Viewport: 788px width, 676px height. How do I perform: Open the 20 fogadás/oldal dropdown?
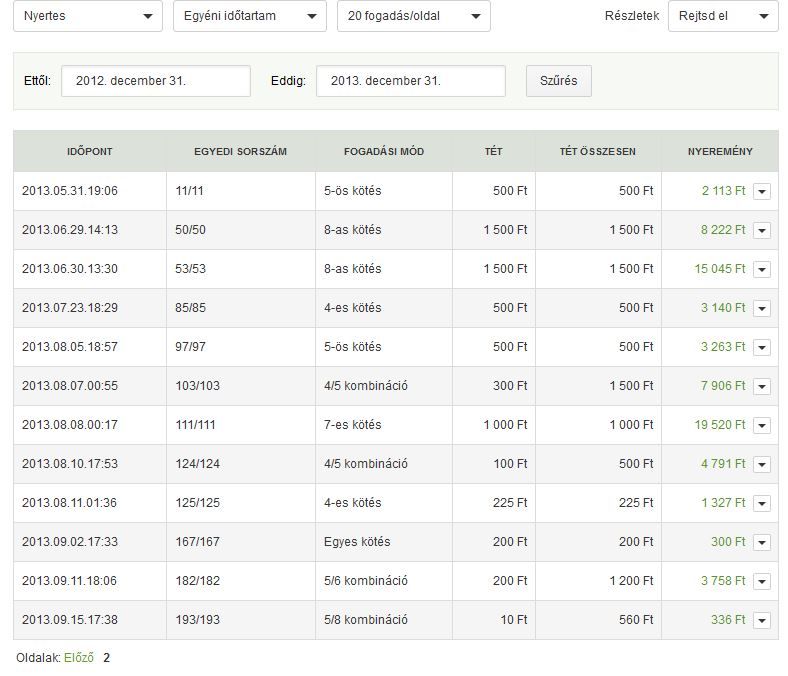414,16
